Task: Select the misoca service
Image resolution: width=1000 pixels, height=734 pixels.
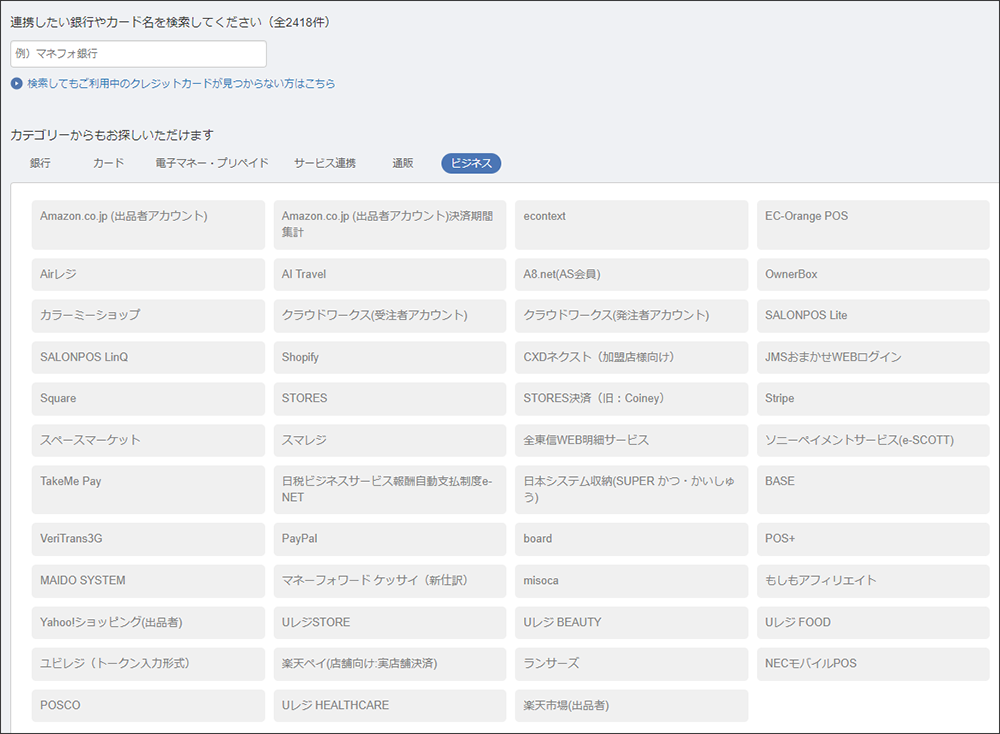Action: point(631,581)
